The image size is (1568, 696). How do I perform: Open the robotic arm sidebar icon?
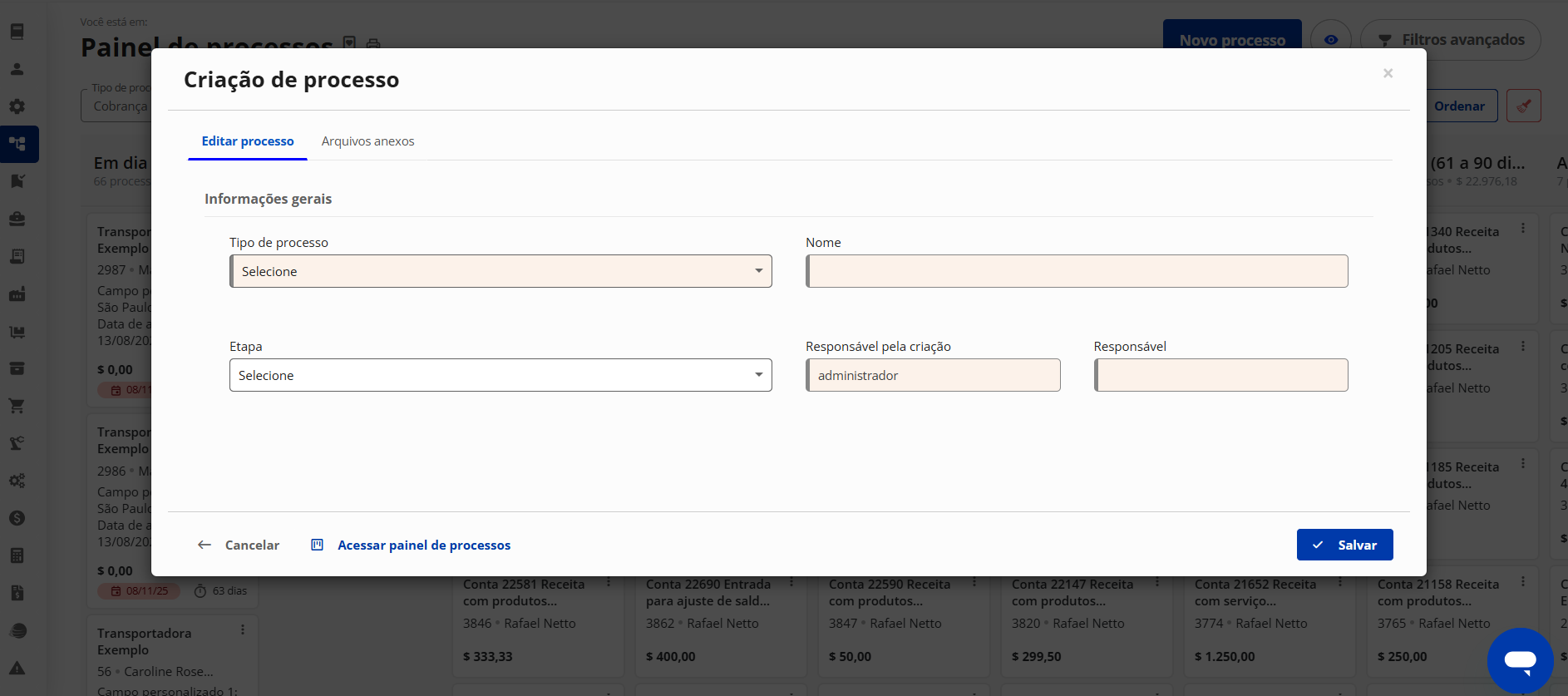pyautogui.click(x=17, y=443)
